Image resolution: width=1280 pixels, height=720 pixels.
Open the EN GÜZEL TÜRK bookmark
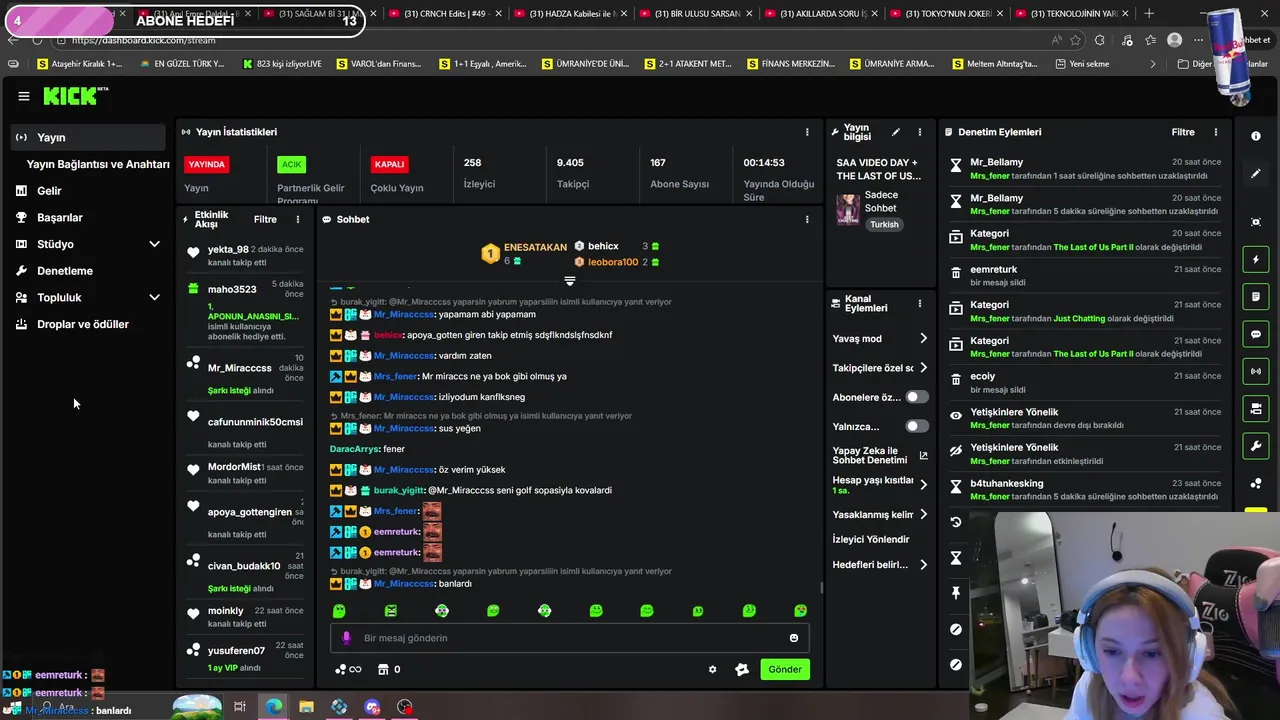[182, 63]
